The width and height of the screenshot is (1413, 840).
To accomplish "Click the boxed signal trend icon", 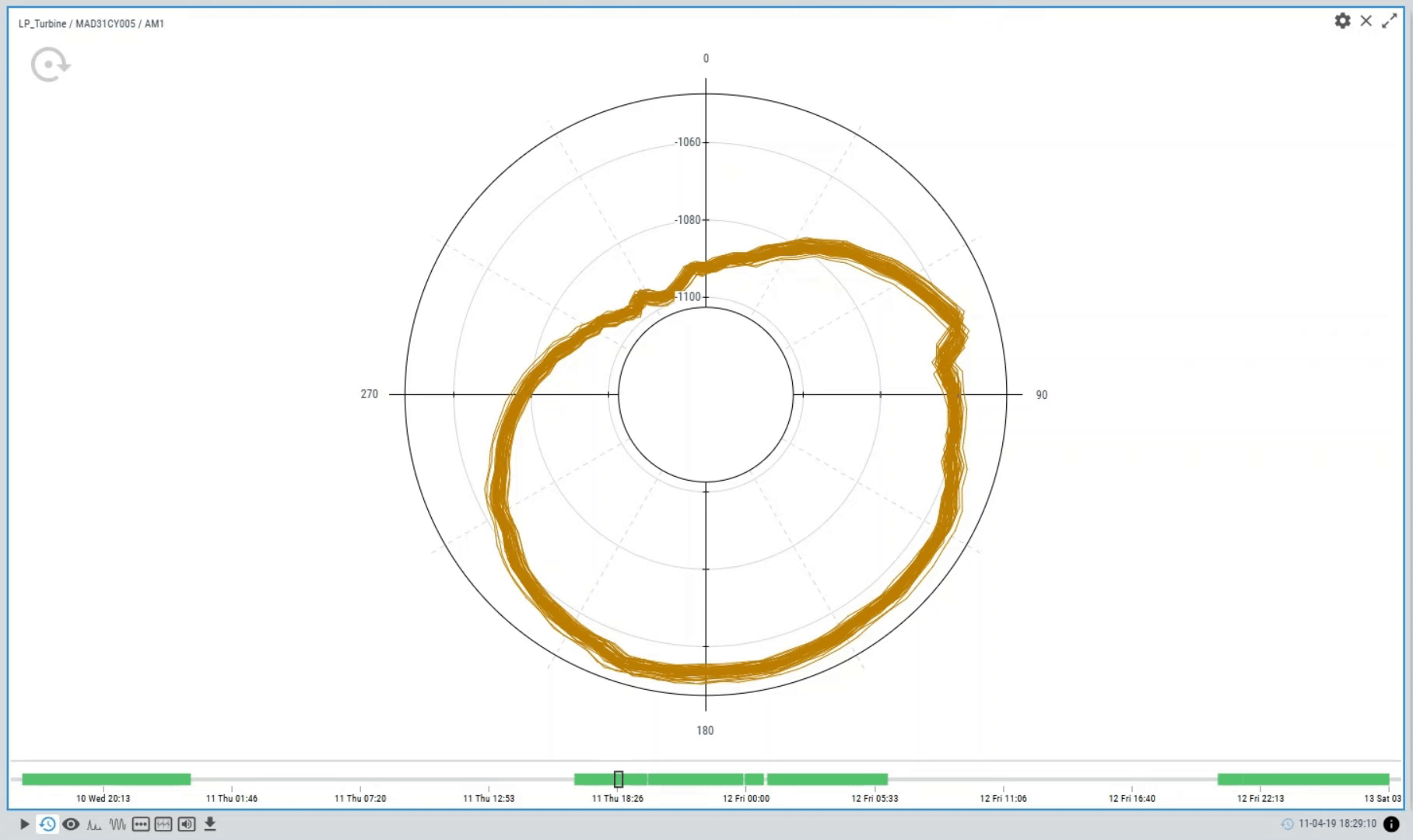I will (163, 824).
